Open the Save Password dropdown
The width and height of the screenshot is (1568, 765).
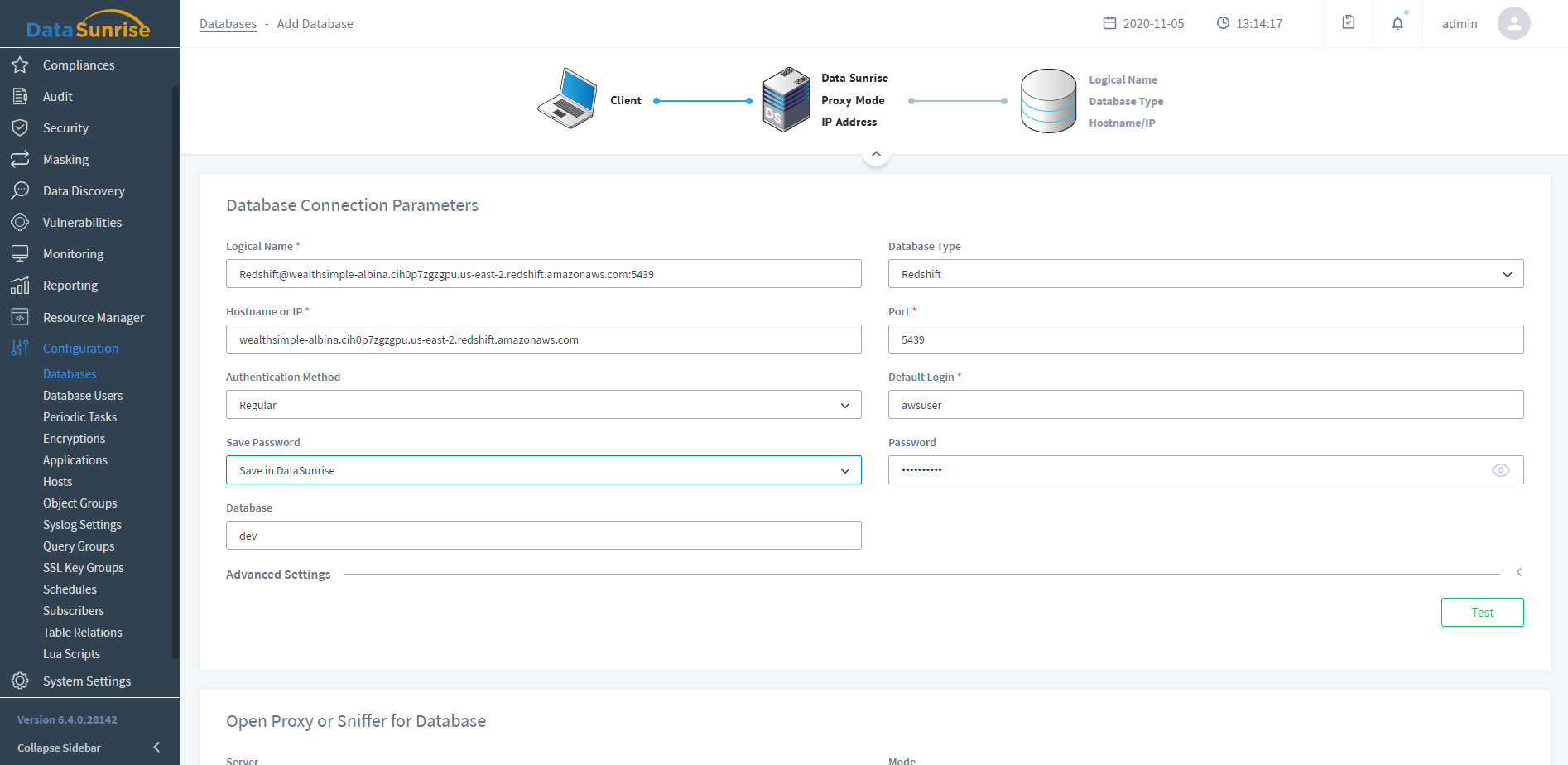(x=543, y=470)
